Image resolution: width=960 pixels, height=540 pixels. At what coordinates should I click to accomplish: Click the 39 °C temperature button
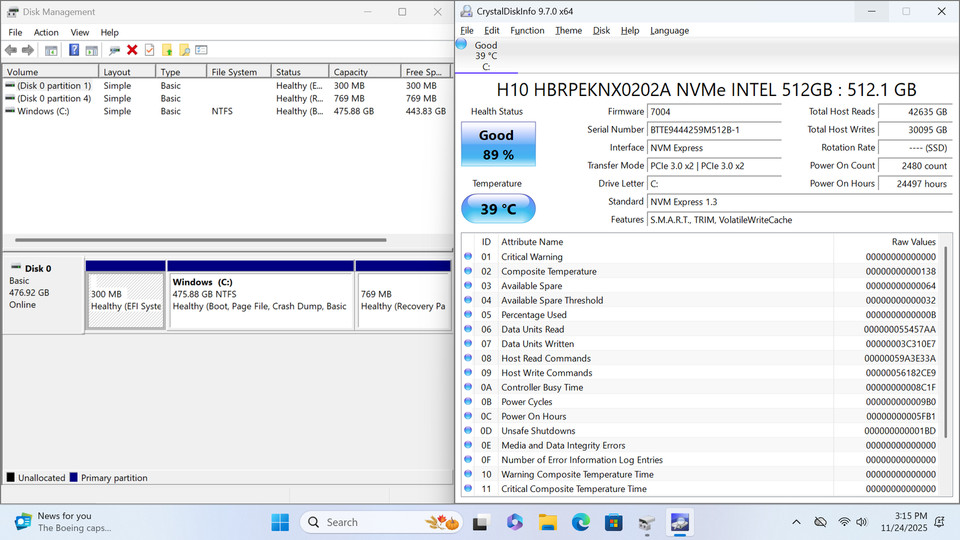coord(498,209)
